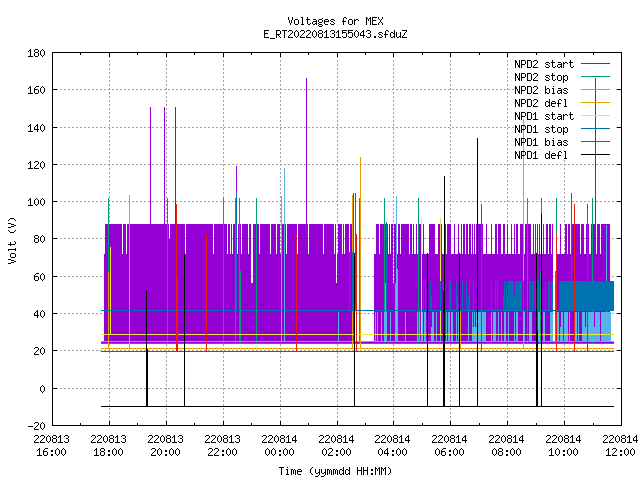Click the y-axis tick value 40
Viewport: 640px width, 480px height.
(39, 314)
